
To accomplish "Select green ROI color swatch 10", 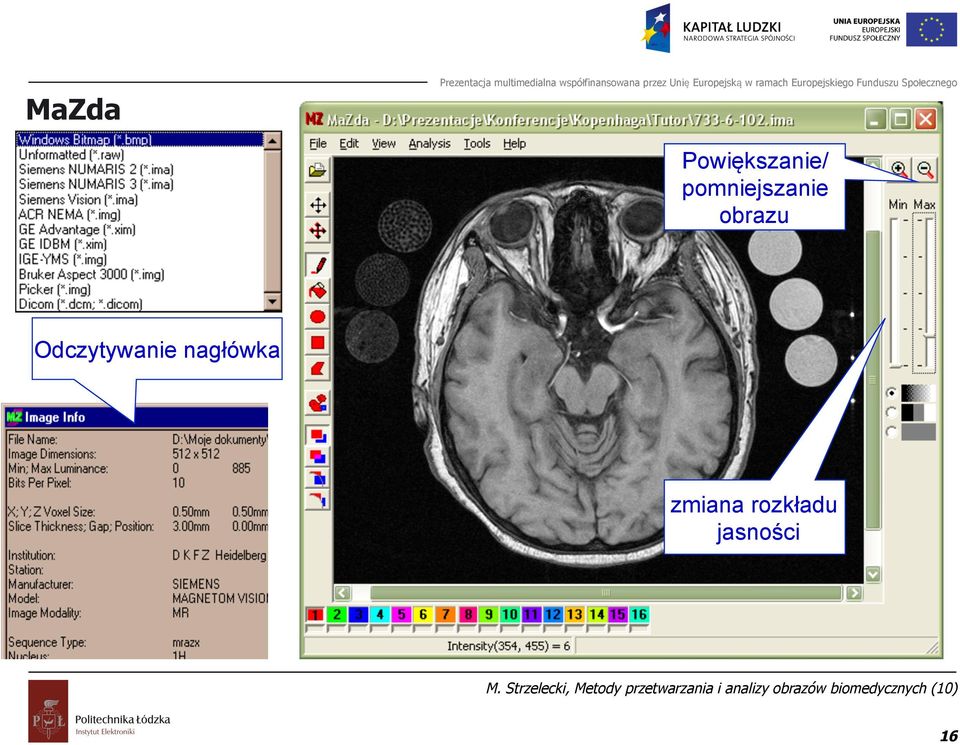I will pyautogui.click(x=510, y=614).
